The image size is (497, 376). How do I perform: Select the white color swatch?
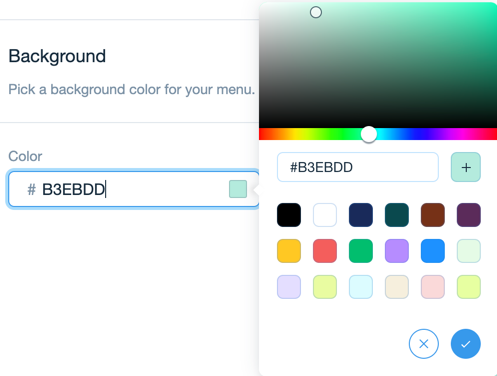pos(325,215)
